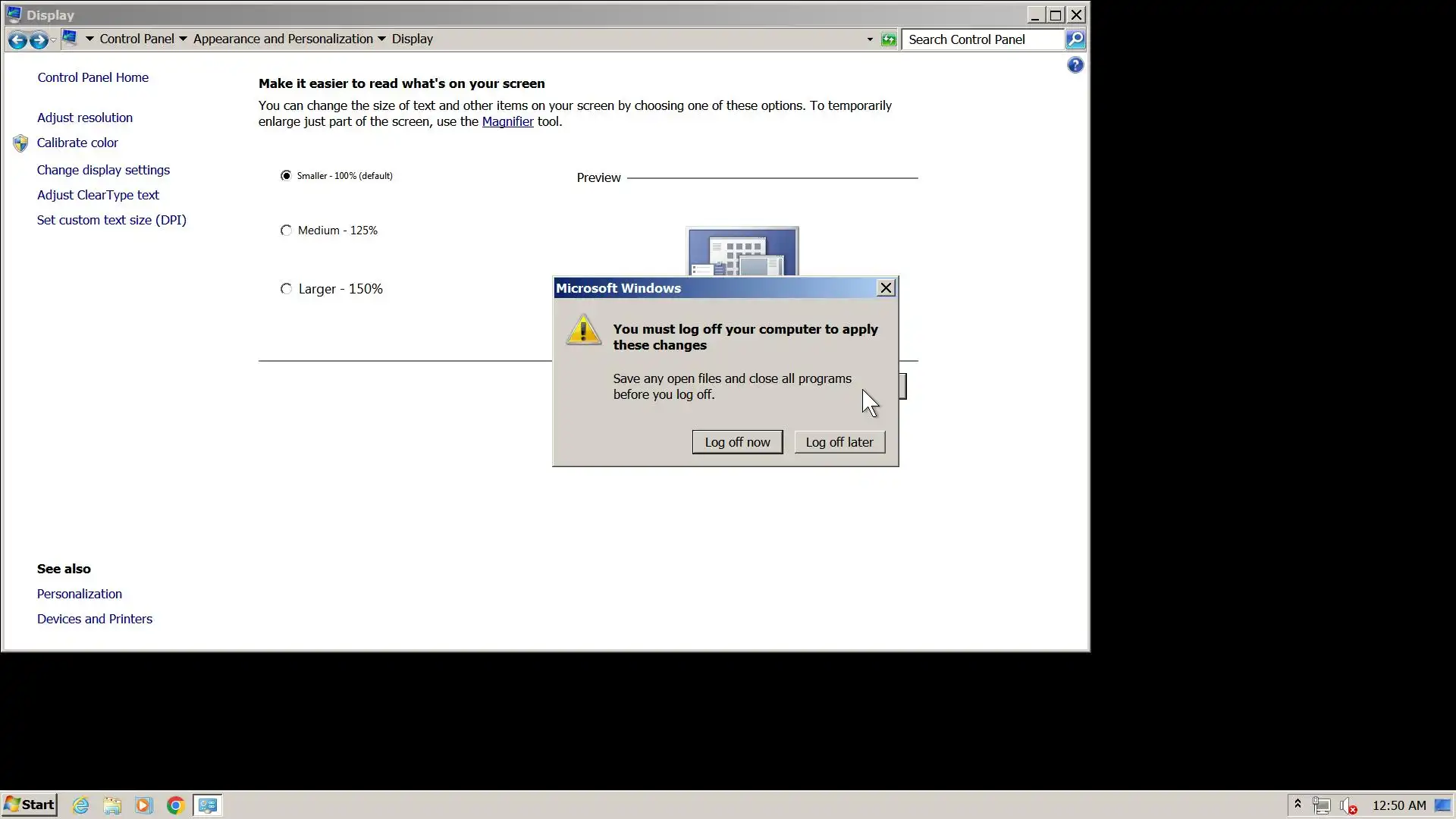Image resolution: width=1456 pixels, height=819 pixels.
Task: Click the search magnifier icon
Action: tap(1075, 39)
